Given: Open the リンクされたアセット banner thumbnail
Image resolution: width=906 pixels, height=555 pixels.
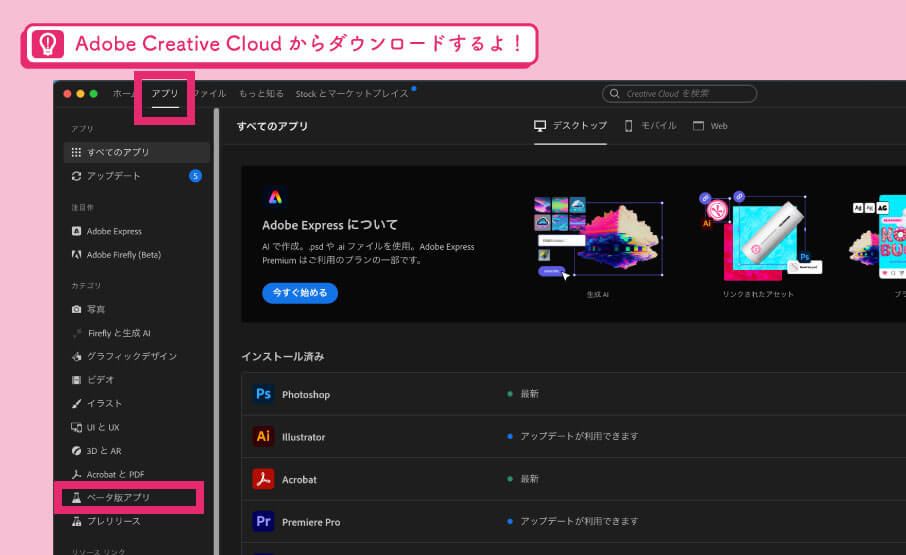Looking at the screenshot, I should click(x=758, y=237).
